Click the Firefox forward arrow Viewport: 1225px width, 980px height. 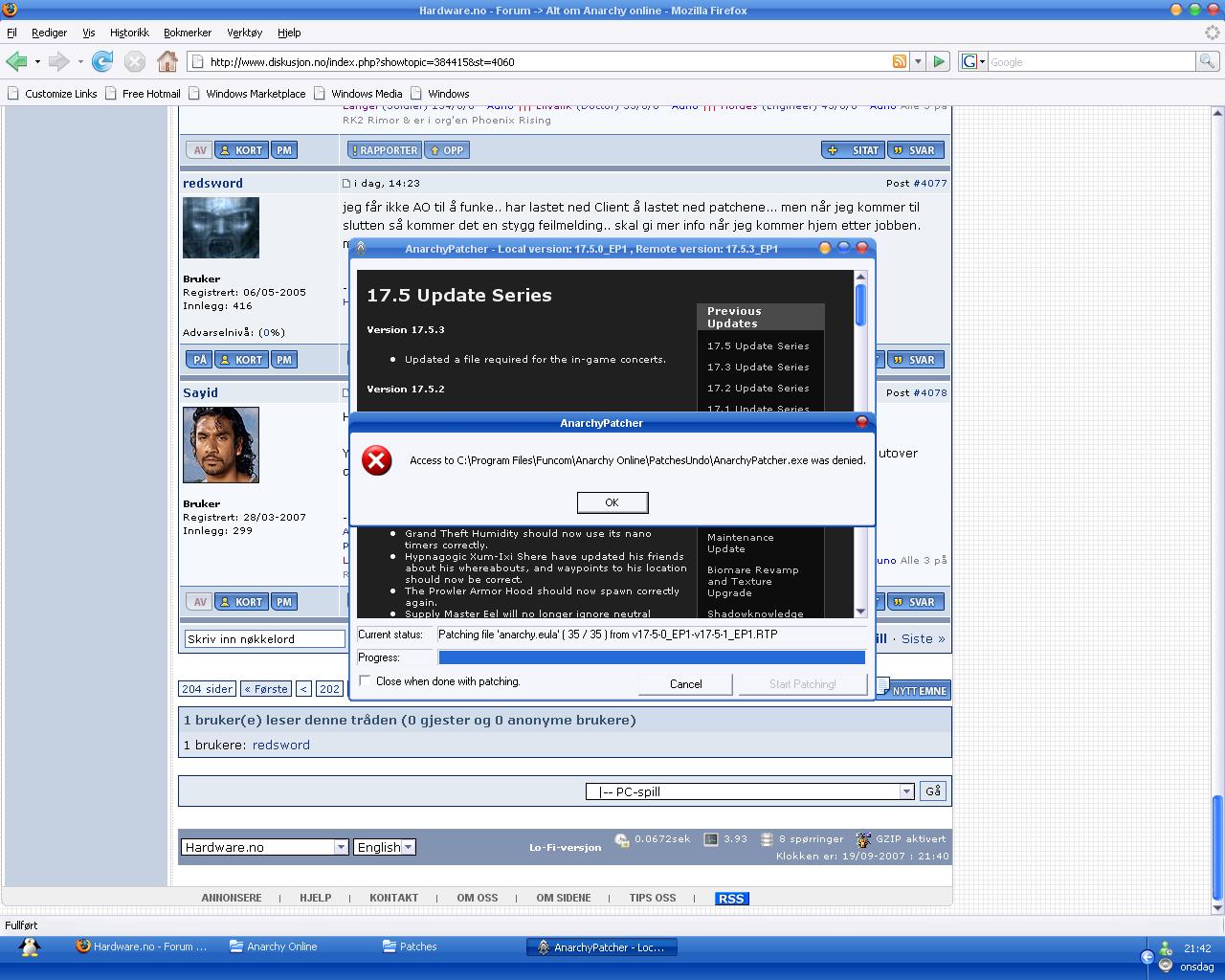pos(58,61)
